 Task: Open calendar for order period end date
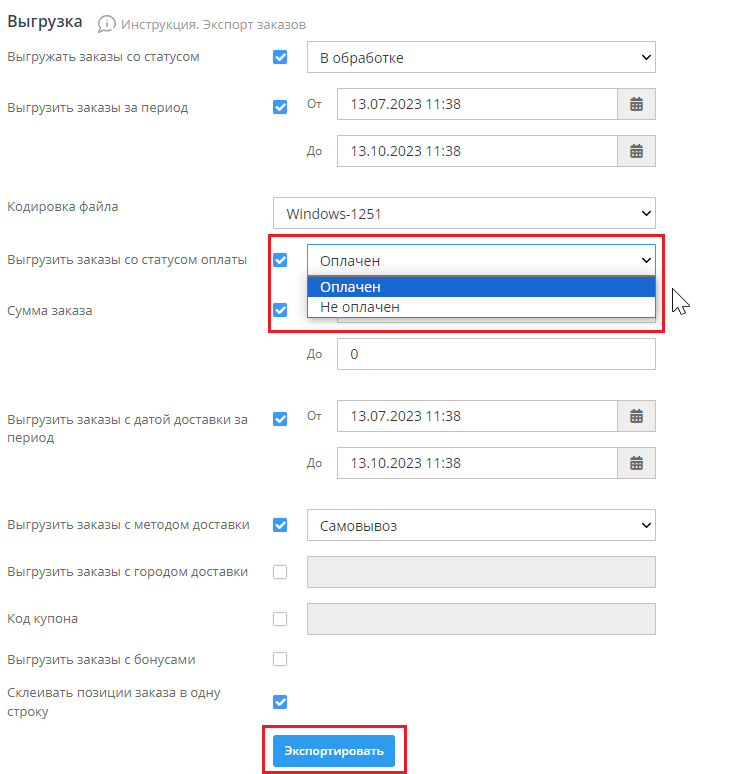636,151
